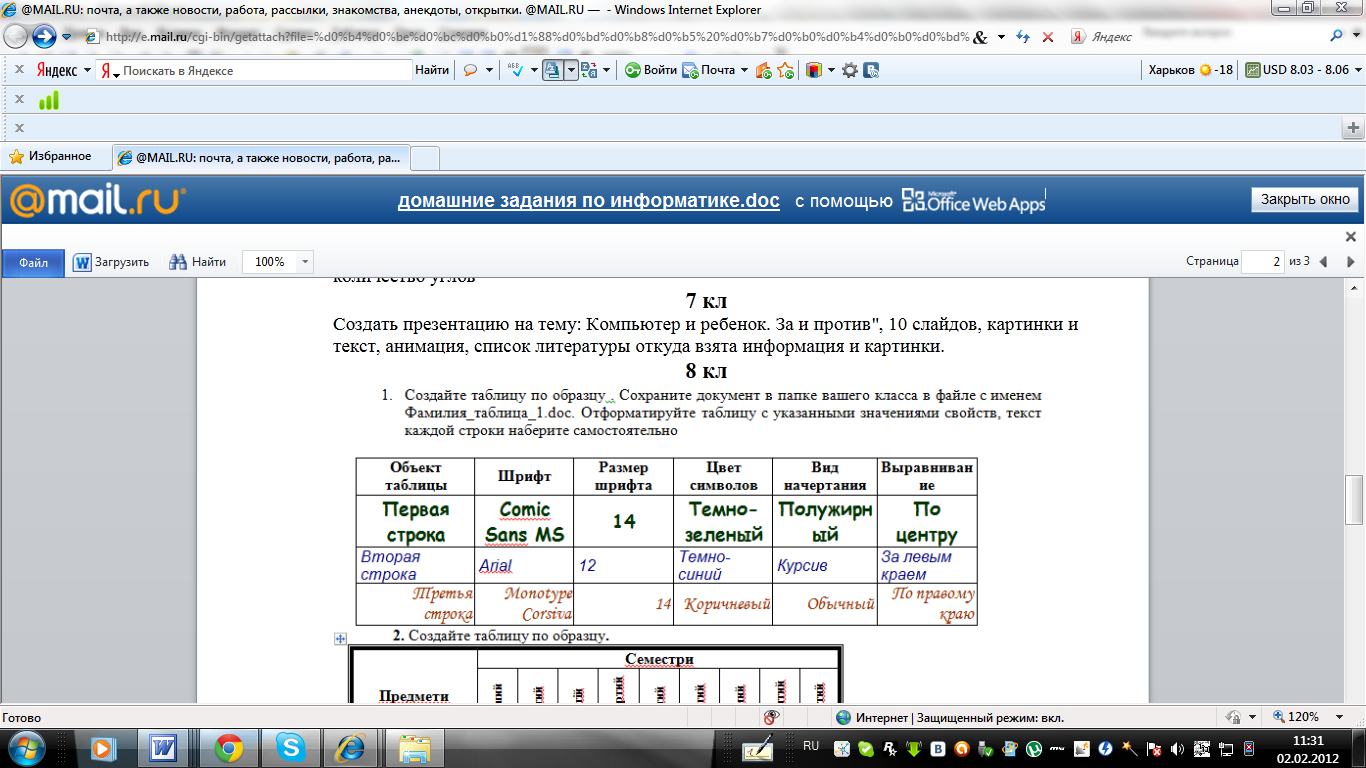Click the Темно-синий table cell
This screenshot has width=1366, height=768.
723,565
